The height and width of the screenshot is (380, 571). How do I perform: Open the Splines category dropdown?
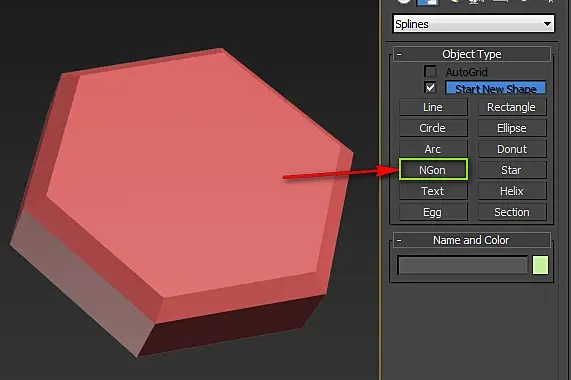click(x=473, y=24)
